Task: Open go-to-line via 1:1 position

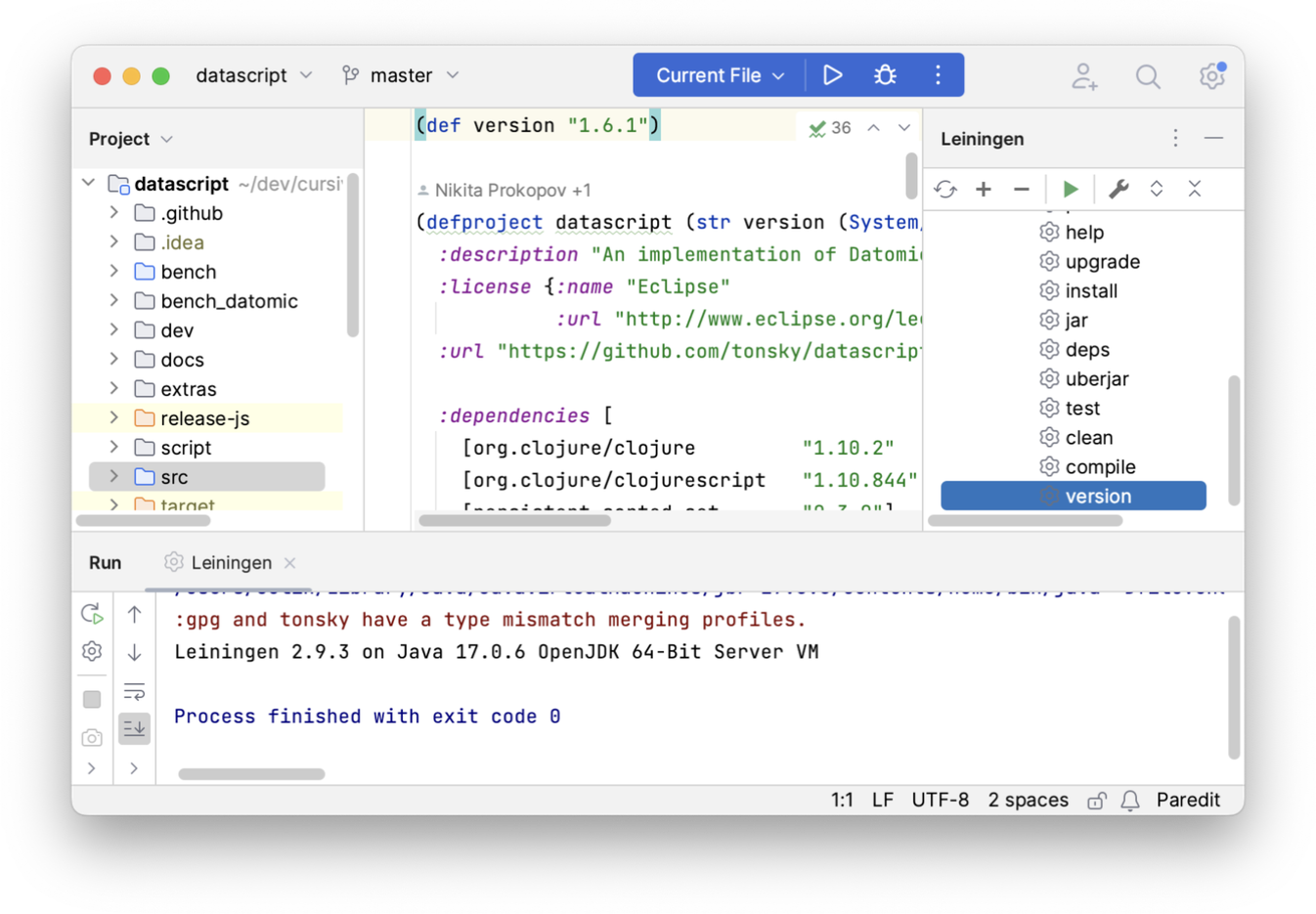Action: click(x=842, y=800)
